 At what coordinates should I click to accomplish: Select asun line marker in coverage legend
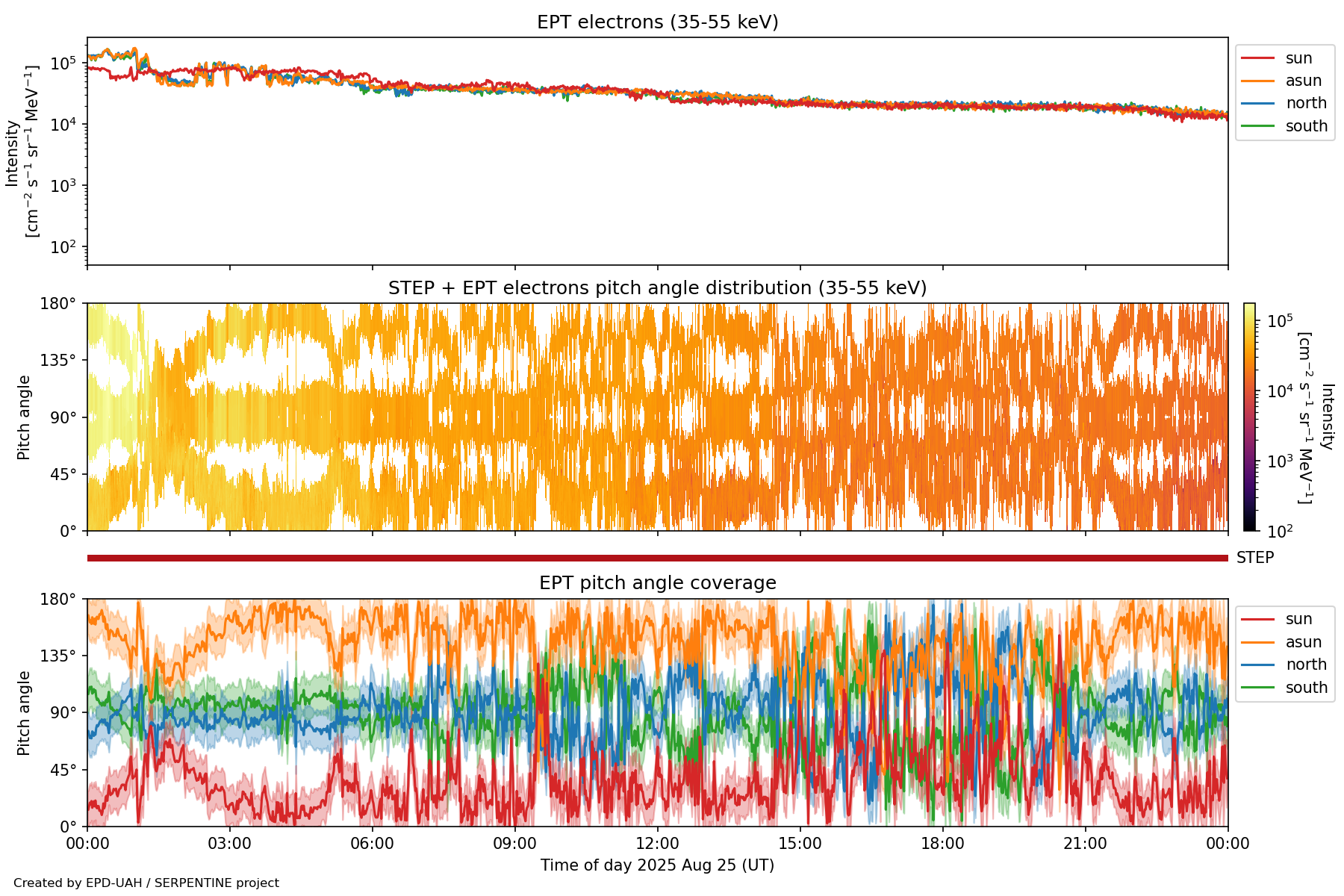(x=1257, y=642)
